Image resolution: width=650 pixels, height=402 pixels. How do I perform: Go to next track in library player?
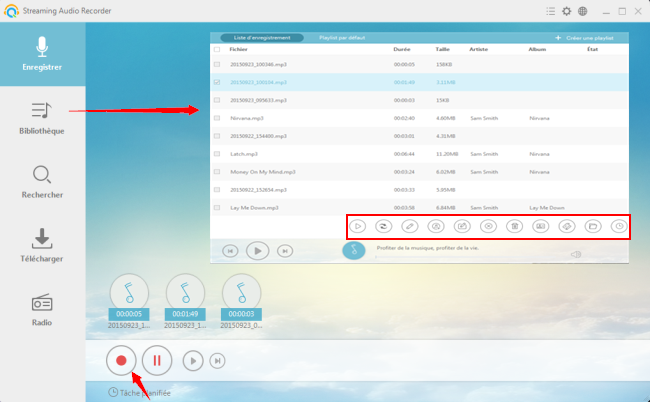[285, 251]
